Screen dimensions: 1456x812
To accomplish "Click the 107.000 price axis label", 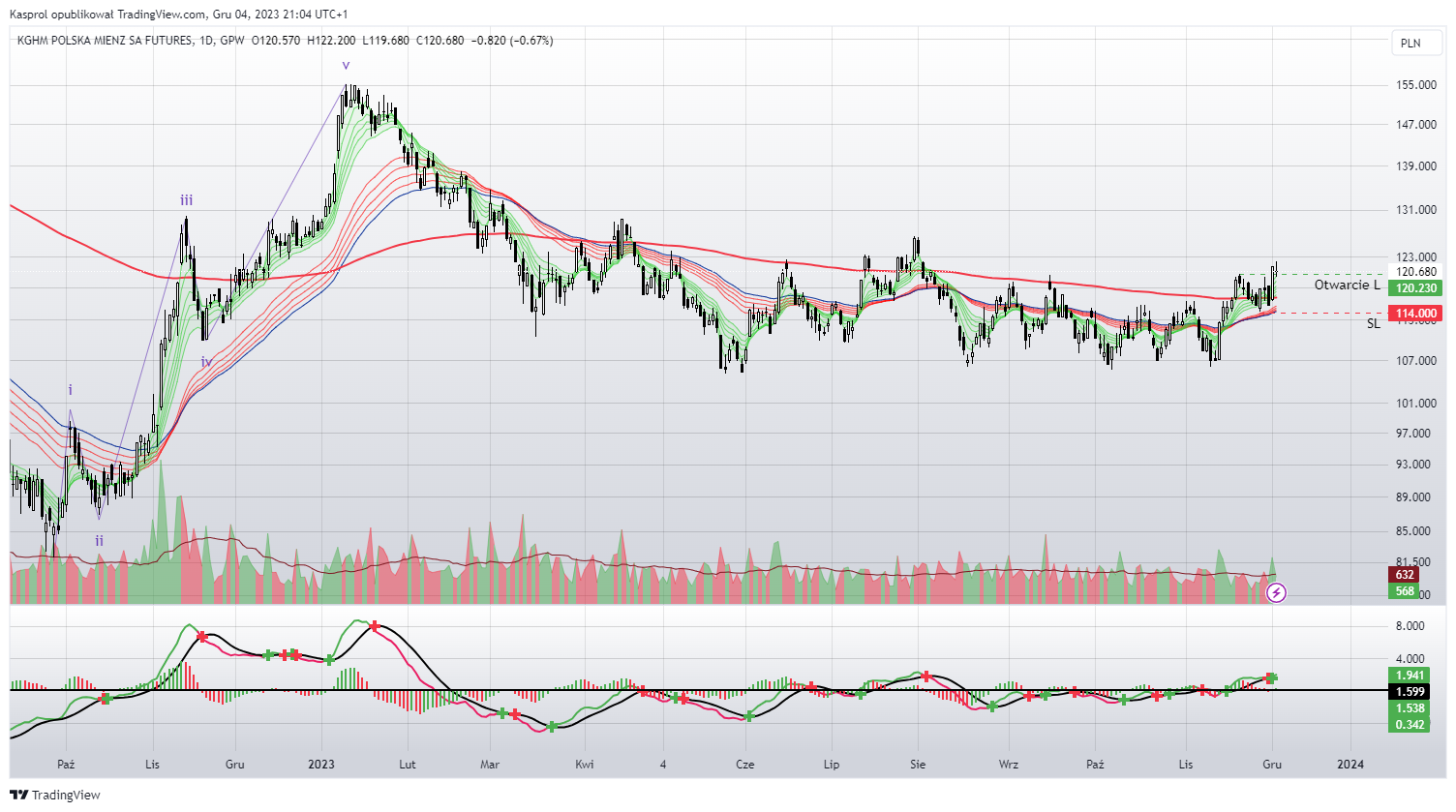I will 1417,361.
